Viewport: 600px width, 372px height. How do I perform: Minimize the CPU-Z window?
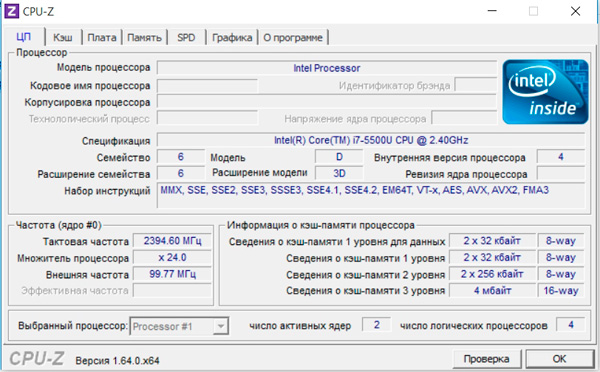(x=492, y=11)
